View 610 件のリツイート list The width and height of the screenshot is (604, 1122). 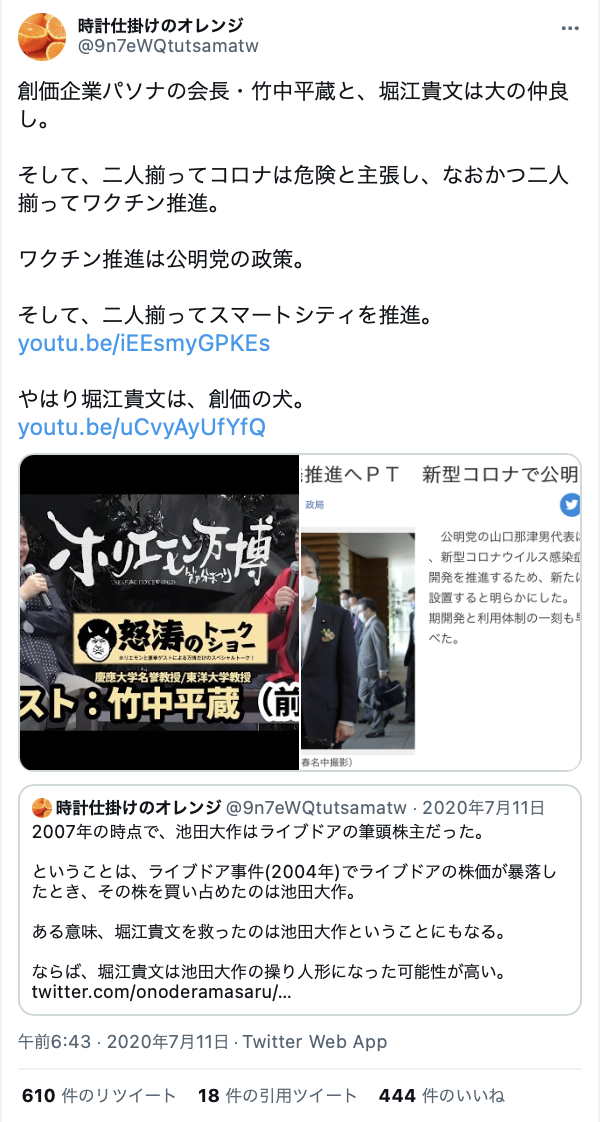99,1096
